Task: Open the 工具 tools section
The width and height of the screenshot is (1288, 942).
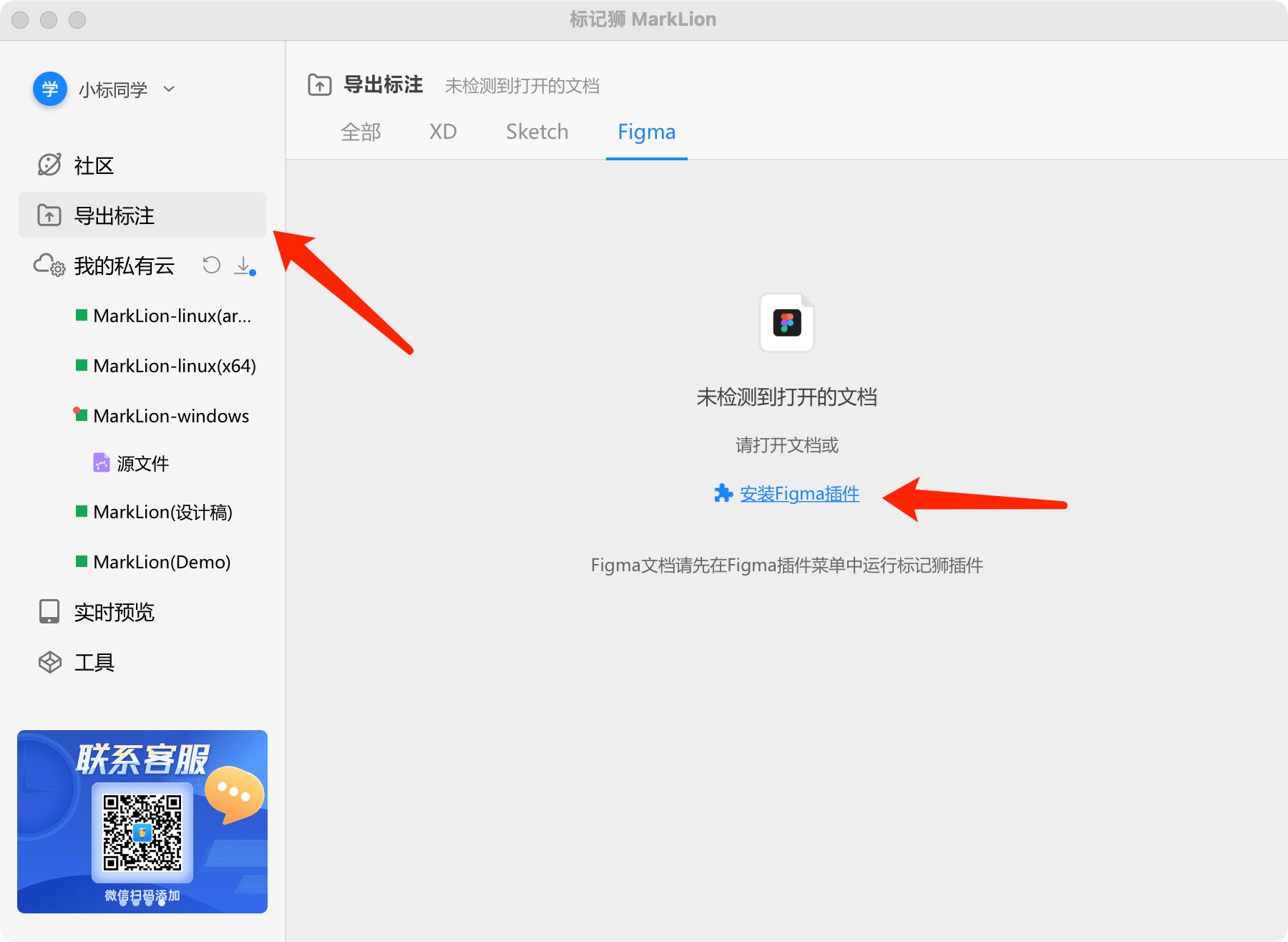Action: click(94, 662)
